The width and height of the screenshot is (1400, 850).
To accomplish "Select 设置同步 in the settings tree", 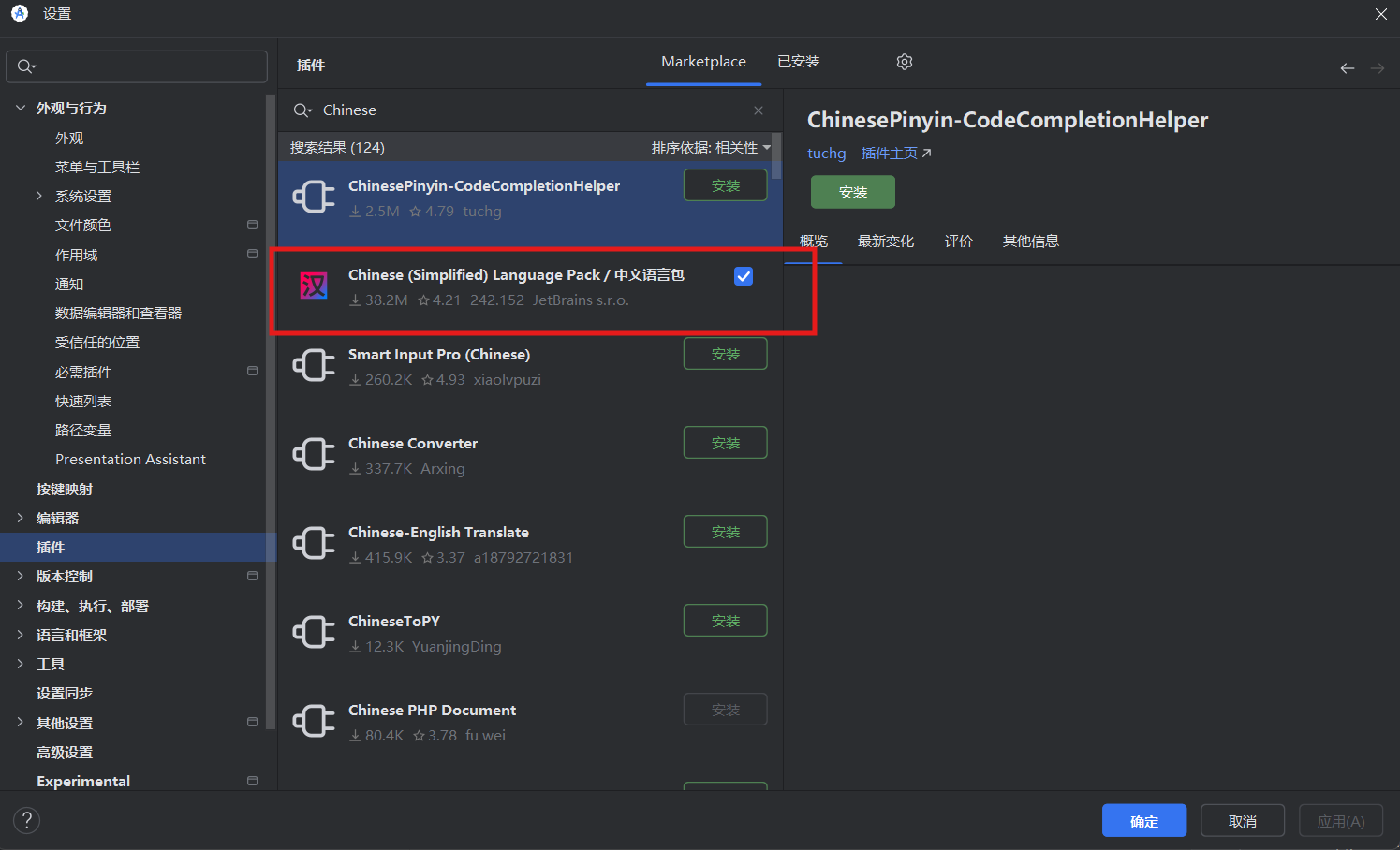I will (65, 693).
